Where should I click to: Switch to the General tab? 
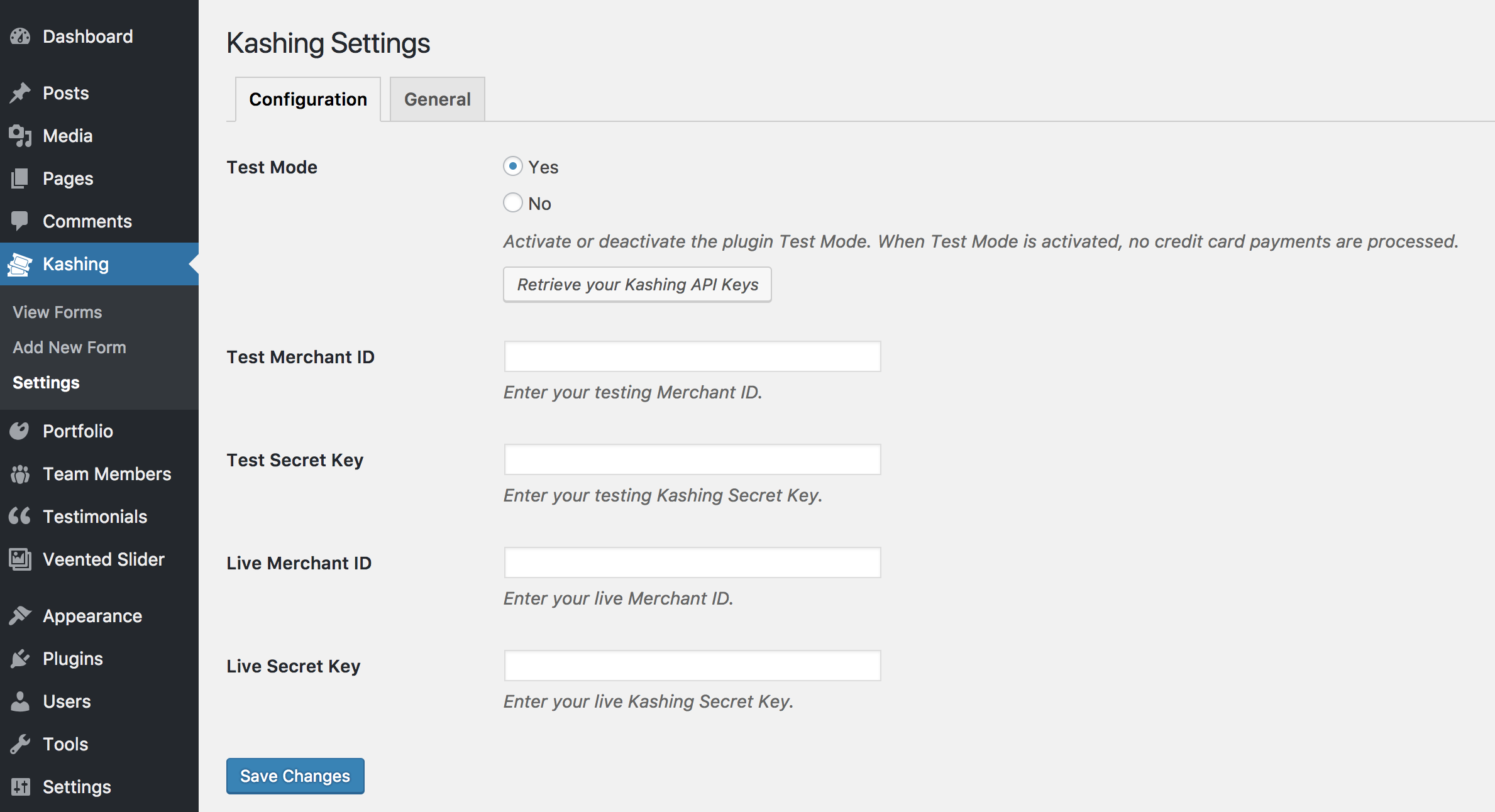pyautogui.click(x=438, y=99)
